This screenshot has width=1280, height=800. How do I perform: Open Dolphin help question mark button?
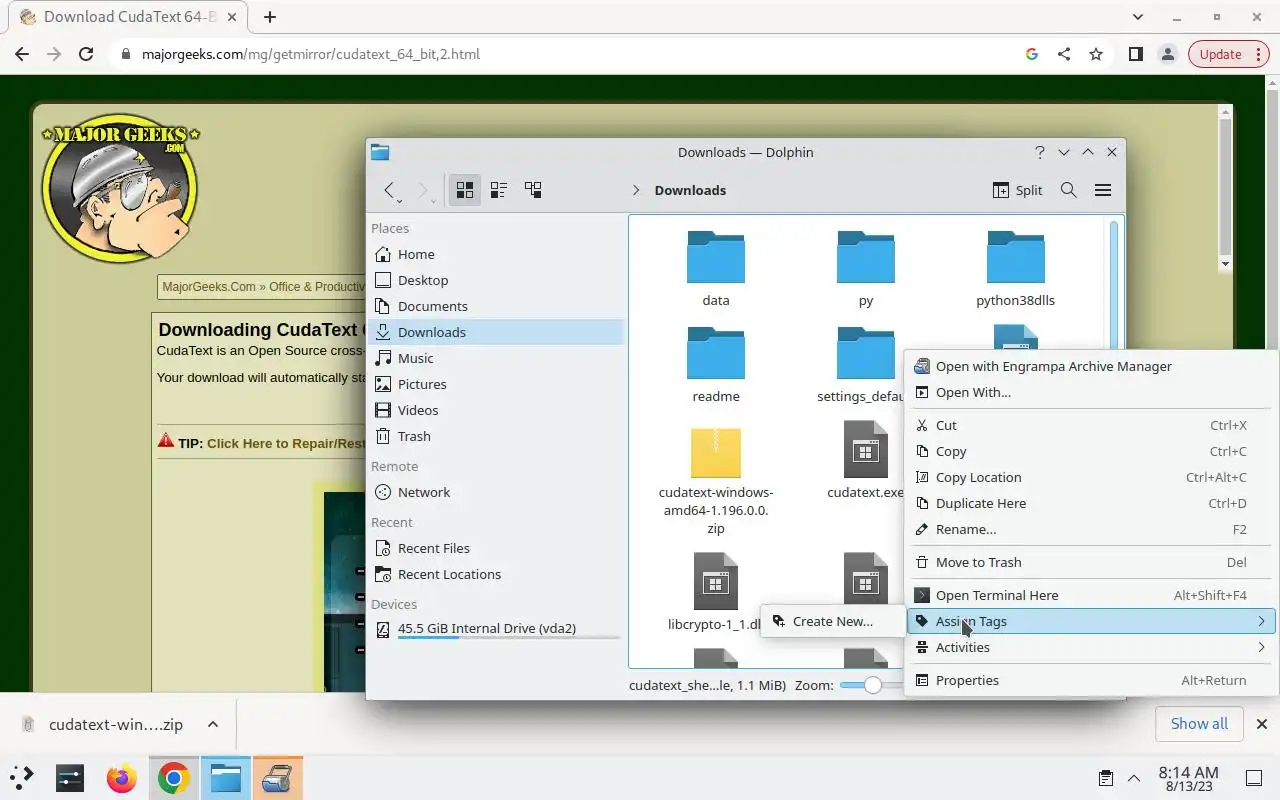click(1040, 152)
